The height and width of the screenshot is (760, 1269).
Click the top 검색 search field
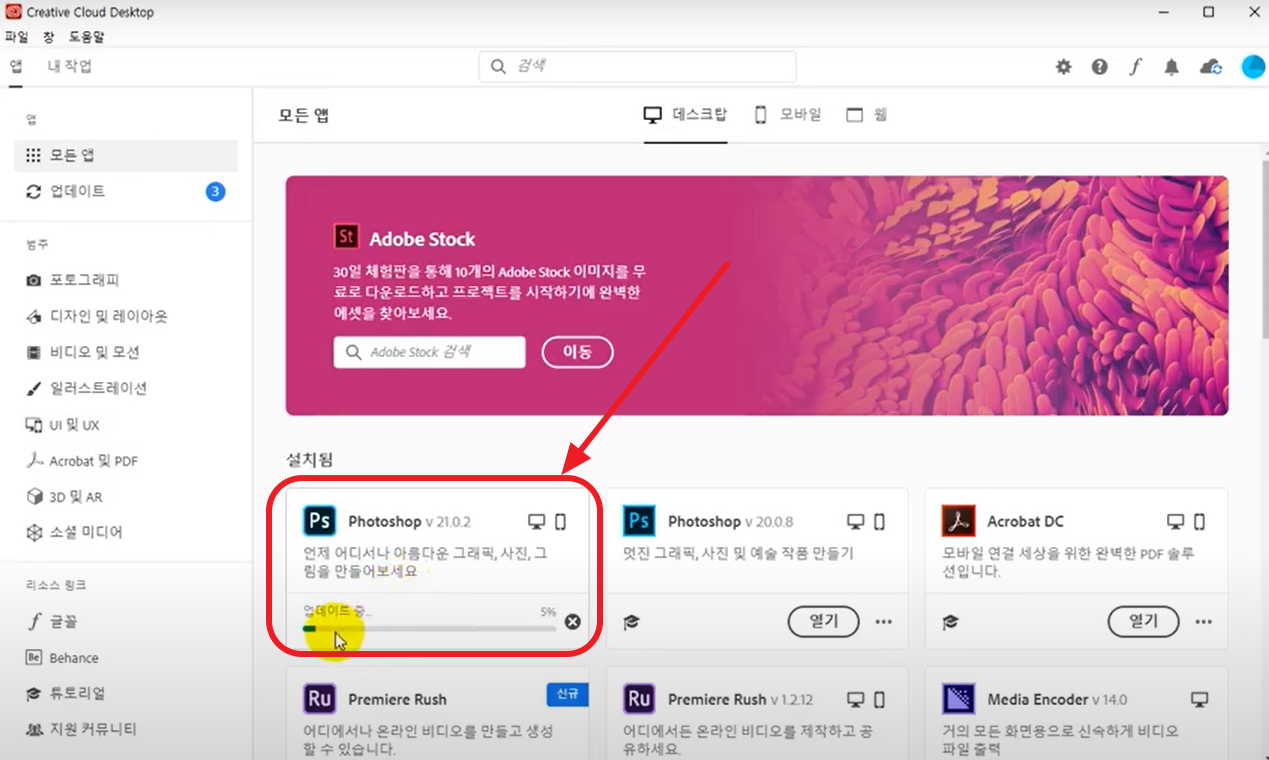(638, 67)
